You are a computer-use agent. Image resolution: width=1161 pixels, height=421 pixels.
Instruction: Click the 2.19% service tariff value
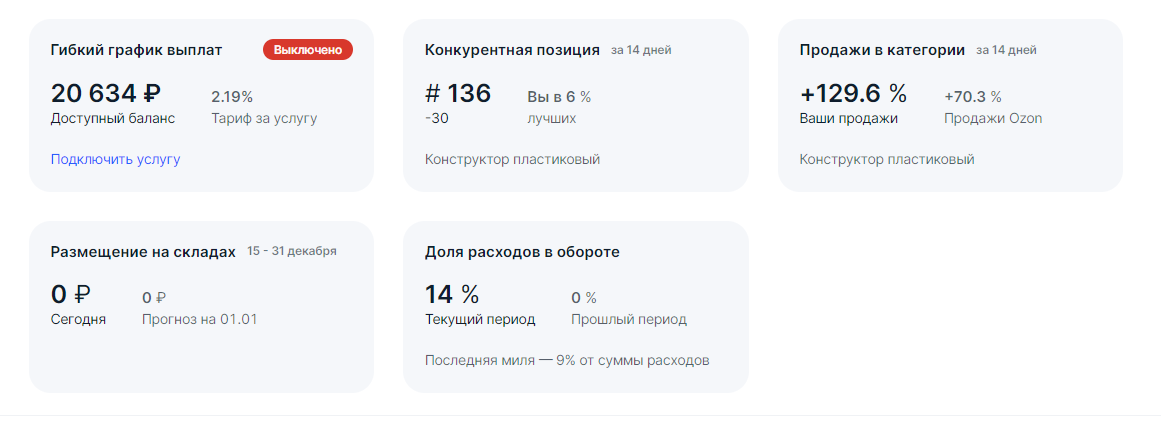tap(232, 97)
